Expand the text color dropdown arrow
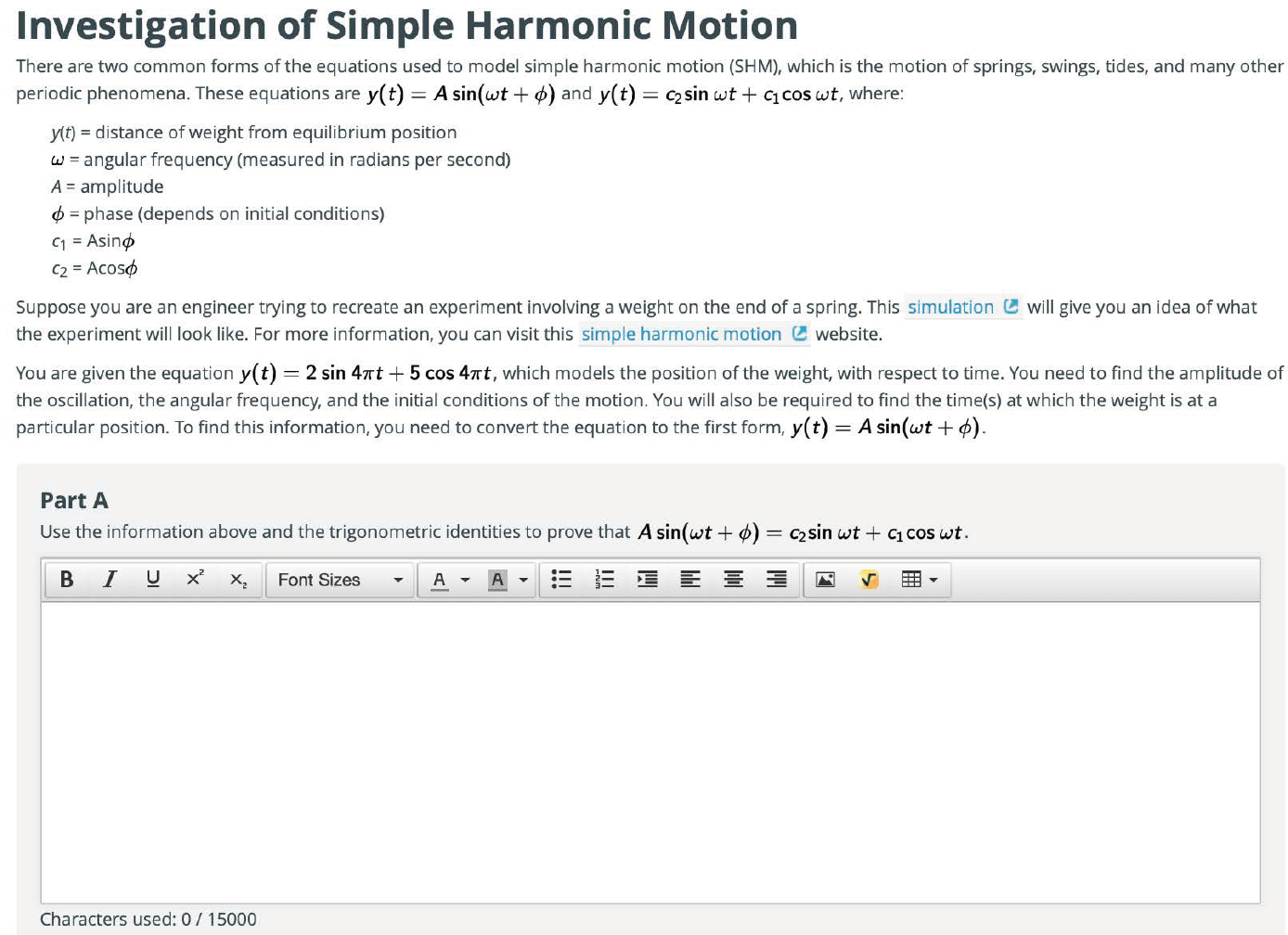 (466, 580)
